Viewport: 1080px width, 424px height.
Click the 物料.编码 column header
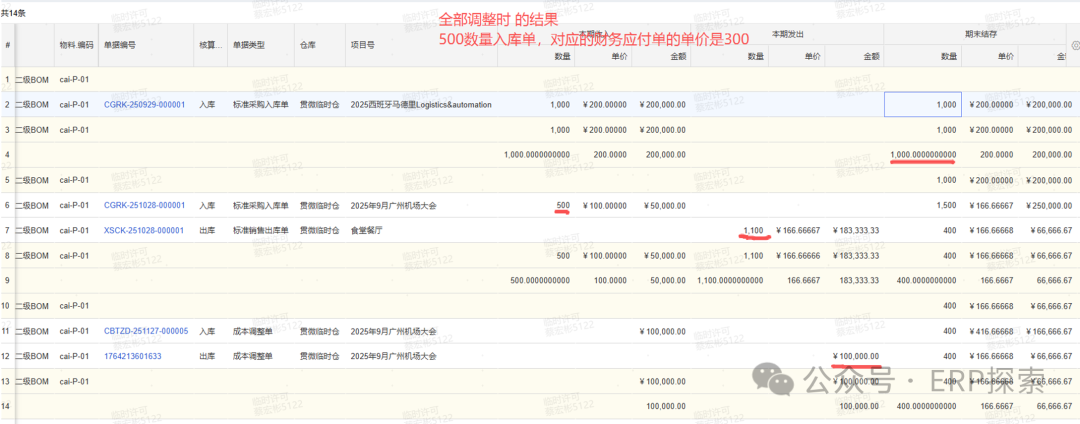[x=76, y=45]
